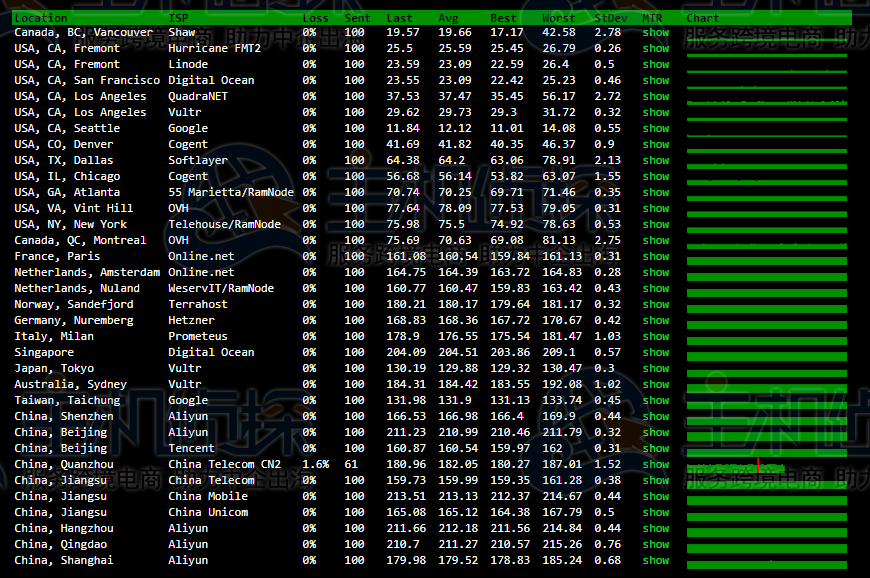Open MTR show link for Fremont Linode

(655, 64)
